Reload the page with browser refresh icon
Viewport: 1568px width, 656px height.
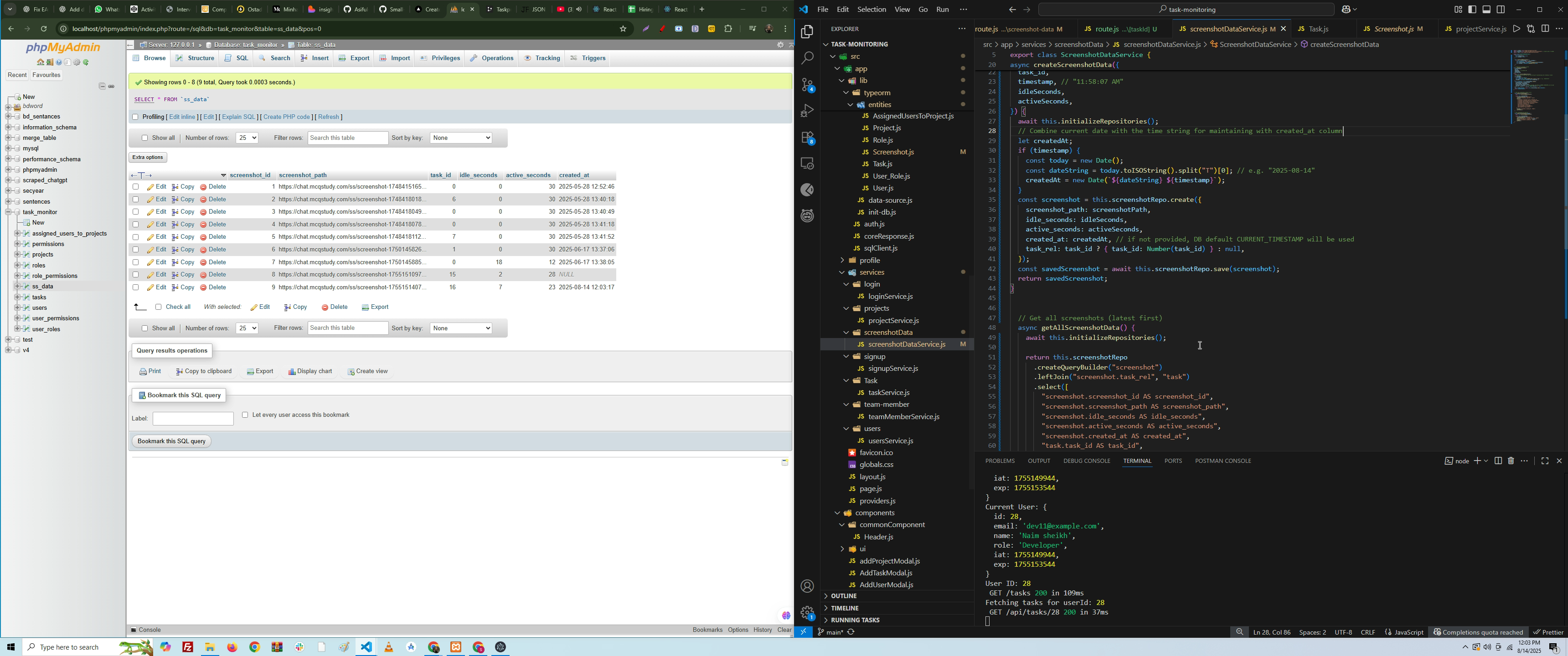pos(44,29)
